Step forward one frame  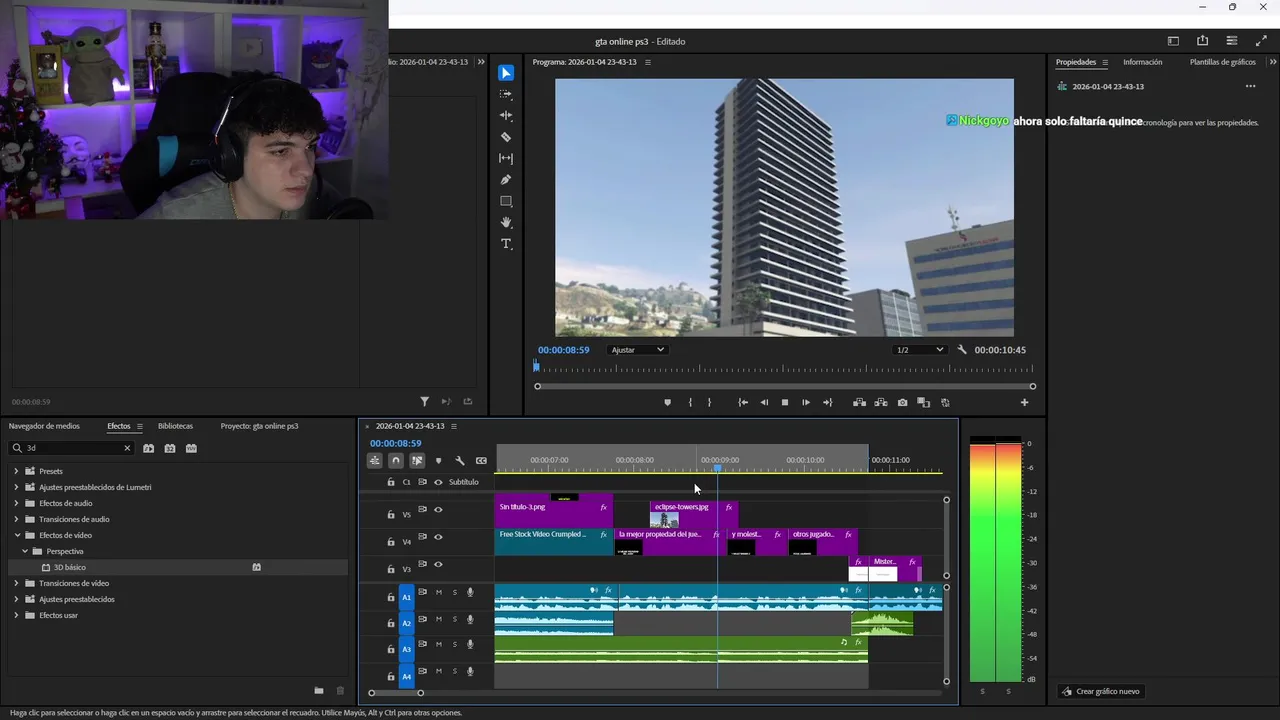(806, 402)
